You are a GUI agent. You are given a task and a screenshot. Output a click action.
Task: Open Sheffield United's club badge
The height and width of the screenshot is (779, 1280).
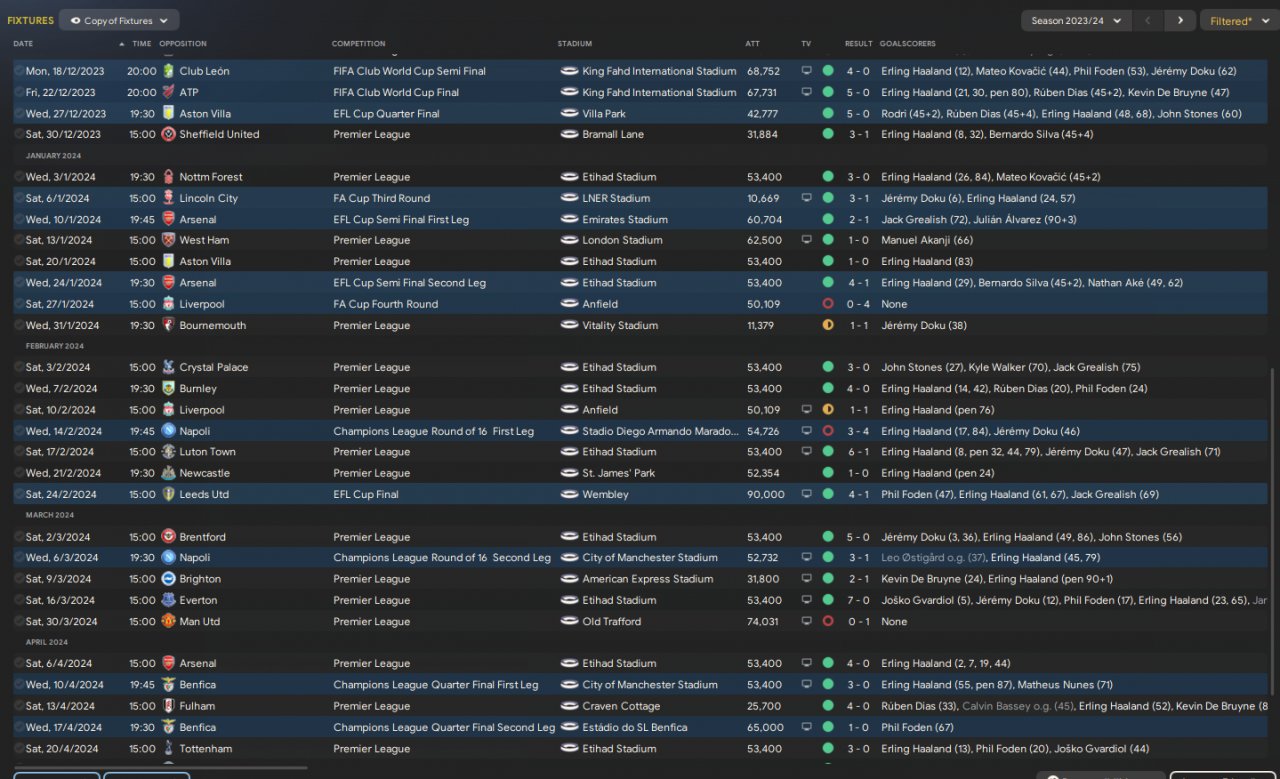(x=168, y=134)
